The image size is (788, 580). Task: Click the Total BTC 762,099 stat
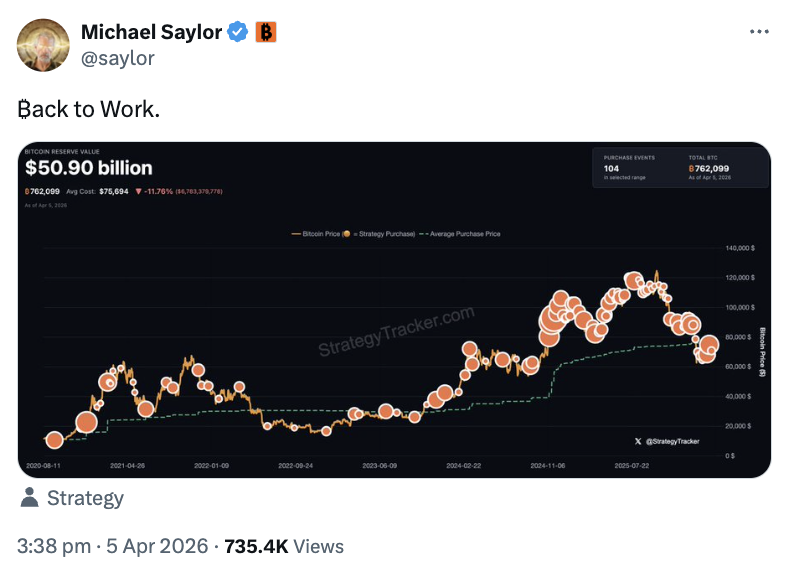pyautogui.click(x=708, y=169)
